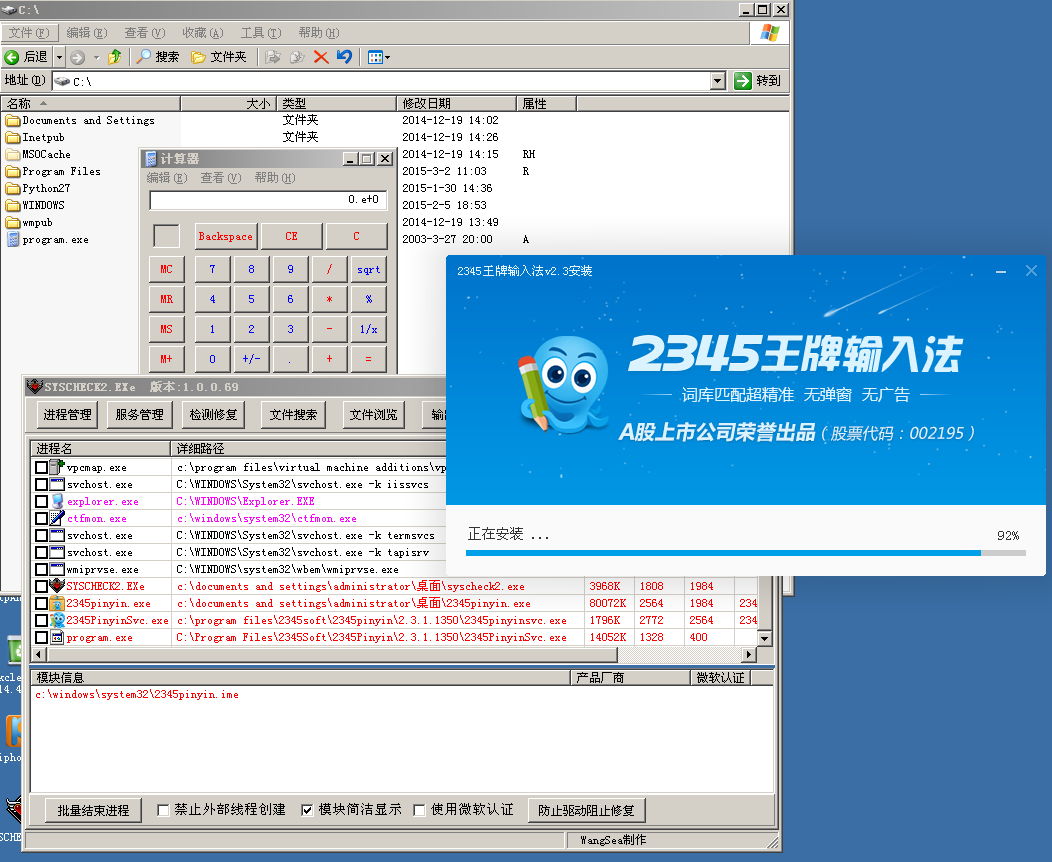This screenshot has width=1052, height=862.
Task: Uncheck the 模块简洁显示 option
Action: pyautogui.click(x=307, y=810)
